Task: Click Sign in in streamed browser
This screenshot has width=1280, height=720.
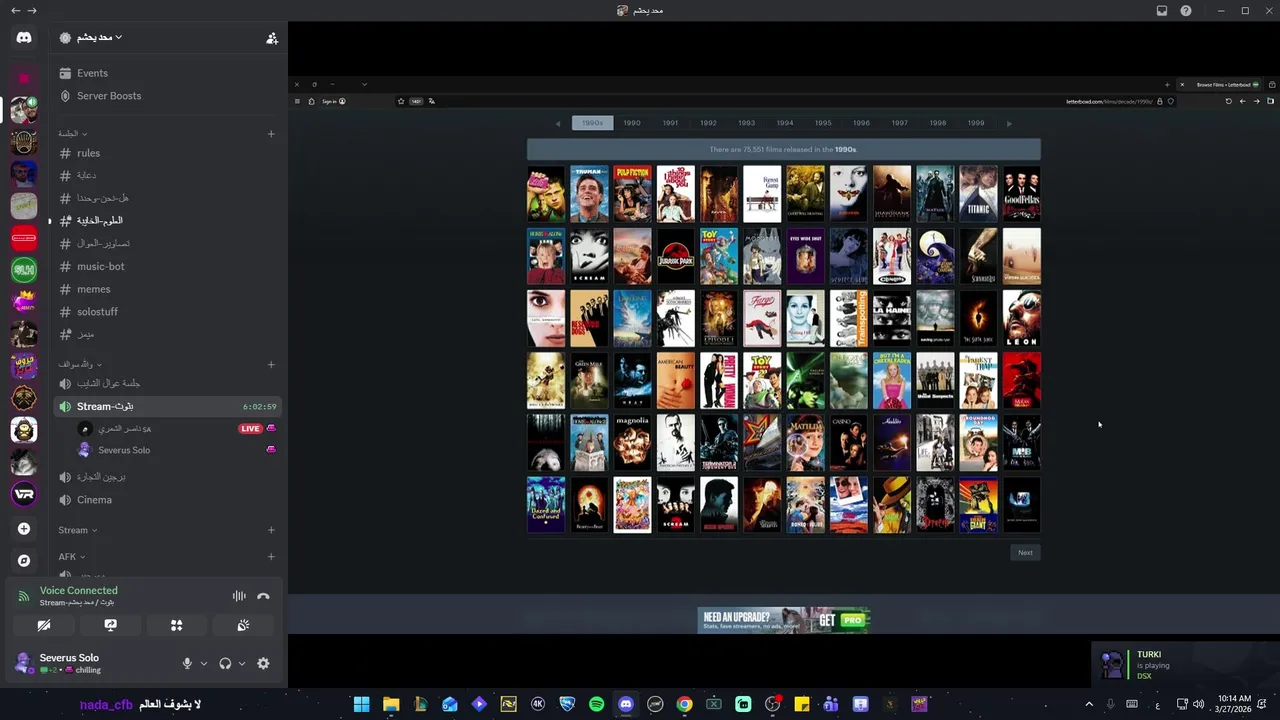Action: click(x=333, y=101)
